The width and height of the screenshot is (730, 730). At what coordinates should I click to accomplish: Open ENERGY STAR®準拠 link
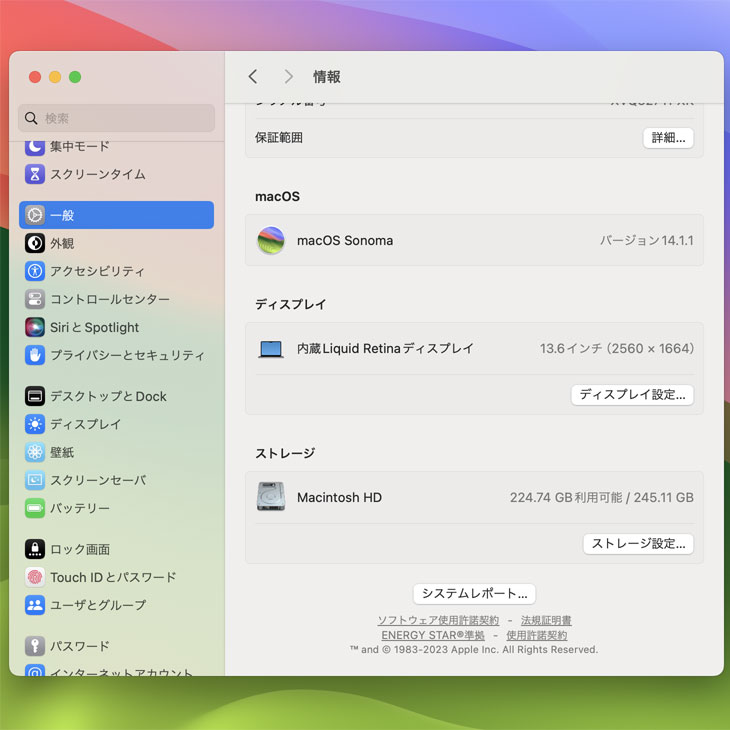click(433, 635)
